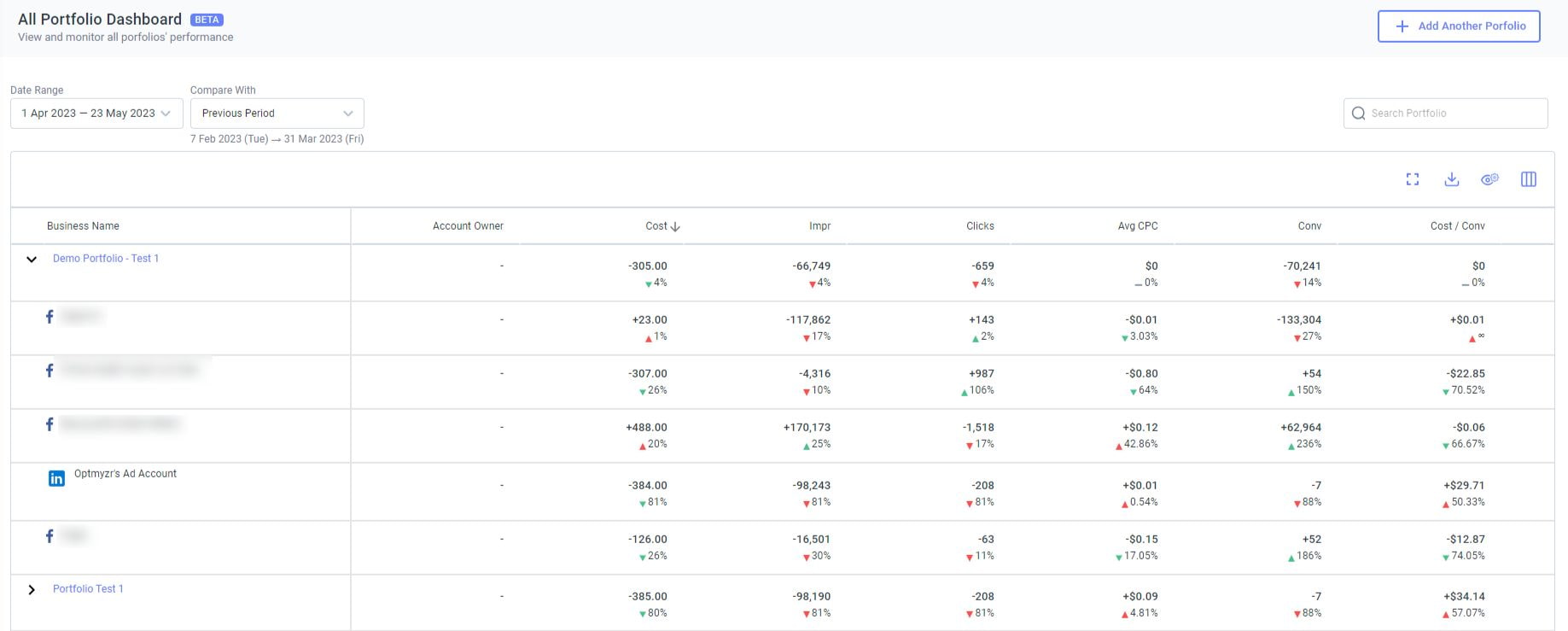This screenshot has width=1568, height=631.
Task: Sort by Conv column header
Action: [1309, 226]
